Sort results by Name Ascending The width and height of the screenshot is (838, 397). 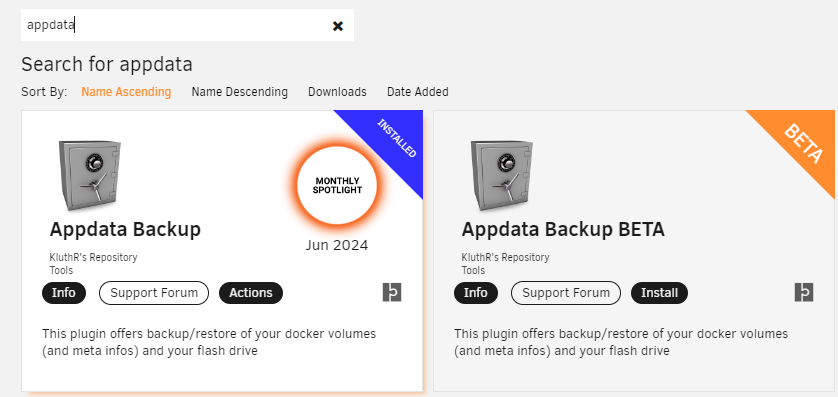[x=126, y=92]
